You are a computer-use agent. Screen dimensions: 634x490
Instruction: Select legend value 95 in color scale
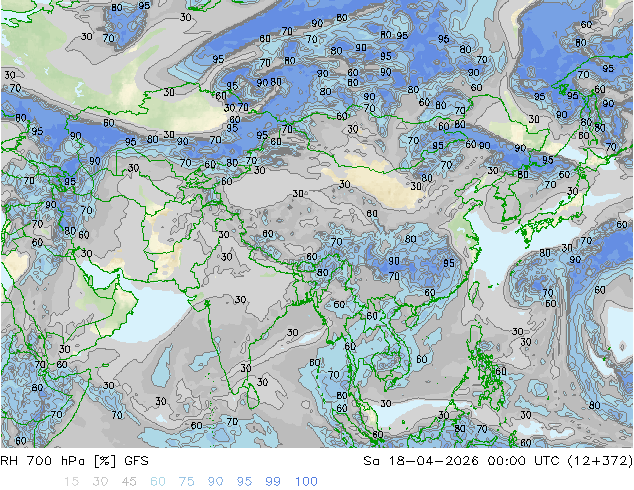pyautogui.click(x=244, y=482)
